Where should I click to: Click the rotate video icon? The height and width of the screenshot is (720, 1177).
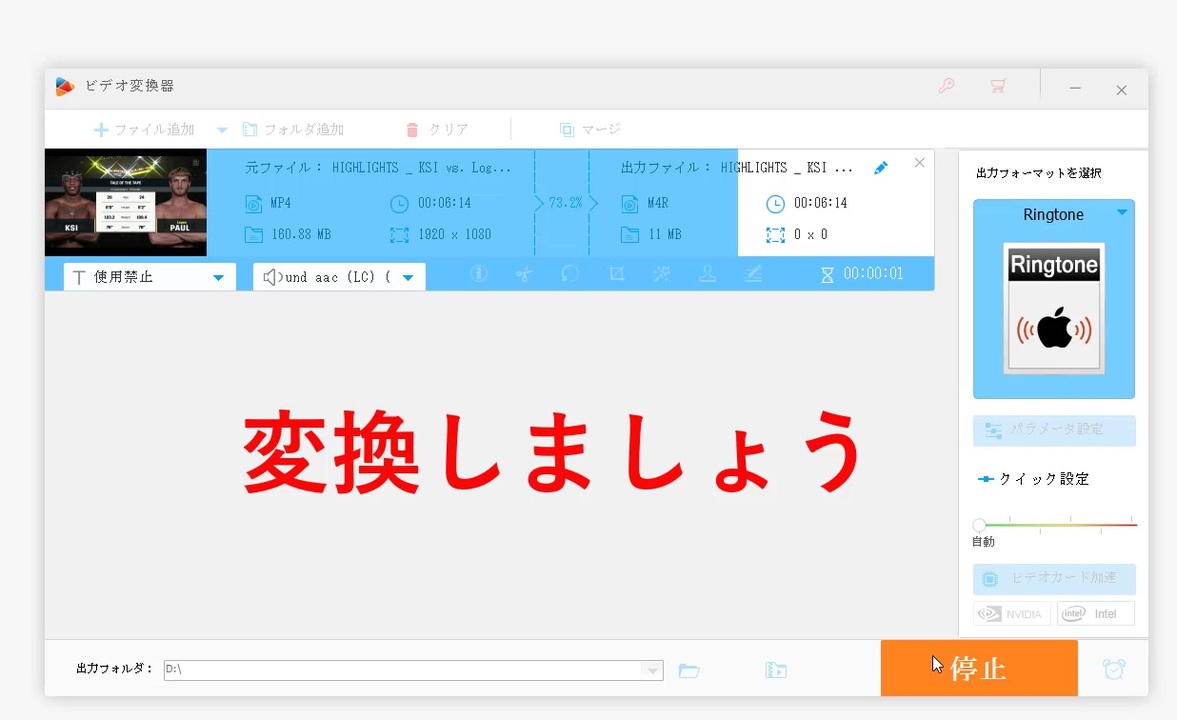point(570,274)
